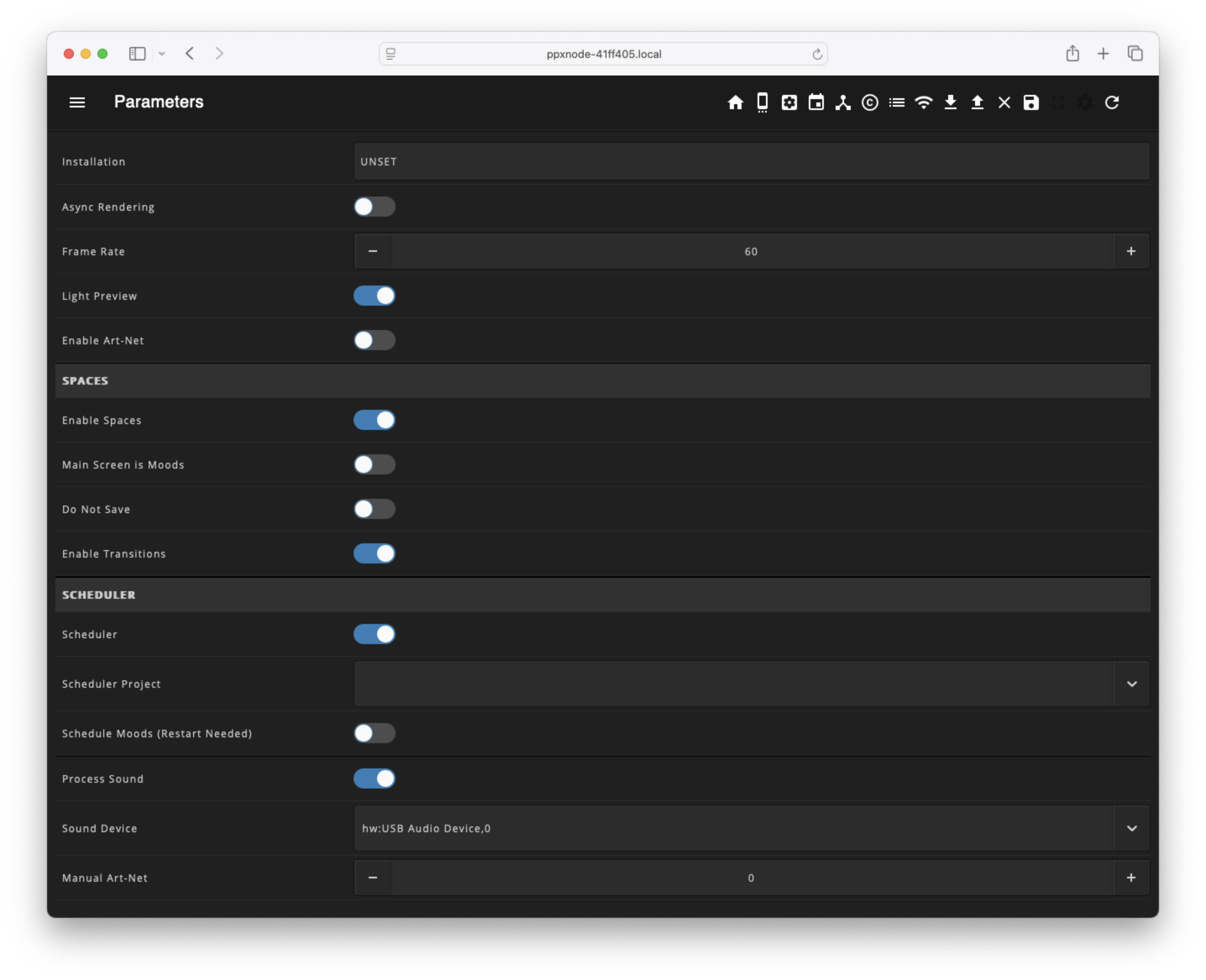Viewport: 1206px width, 980px height.
Task: View license info via the copyright icon
Action: (870, 102)
